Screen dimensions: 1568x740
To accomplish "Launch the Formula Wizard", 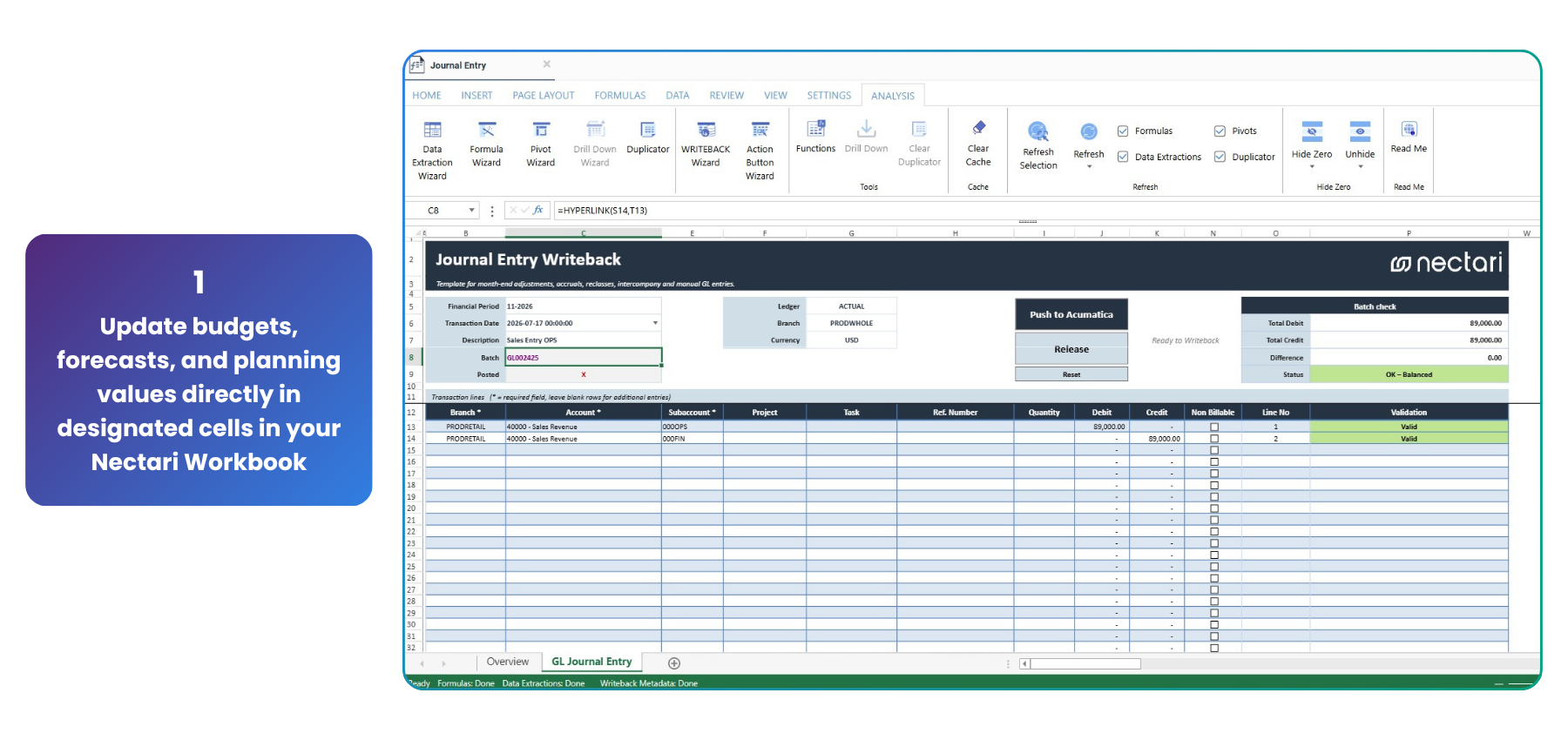I will coord(486,145).
